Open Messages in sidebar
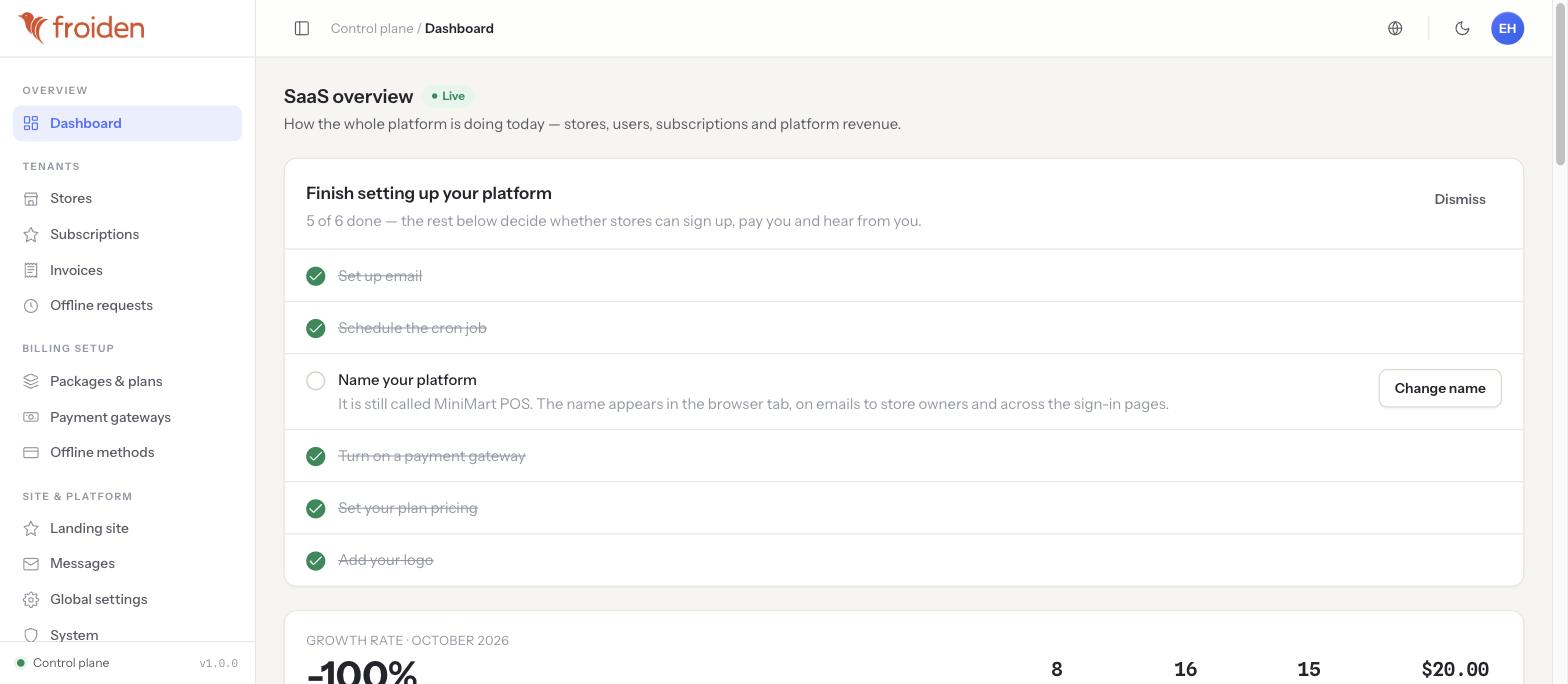 coord(127,563)
